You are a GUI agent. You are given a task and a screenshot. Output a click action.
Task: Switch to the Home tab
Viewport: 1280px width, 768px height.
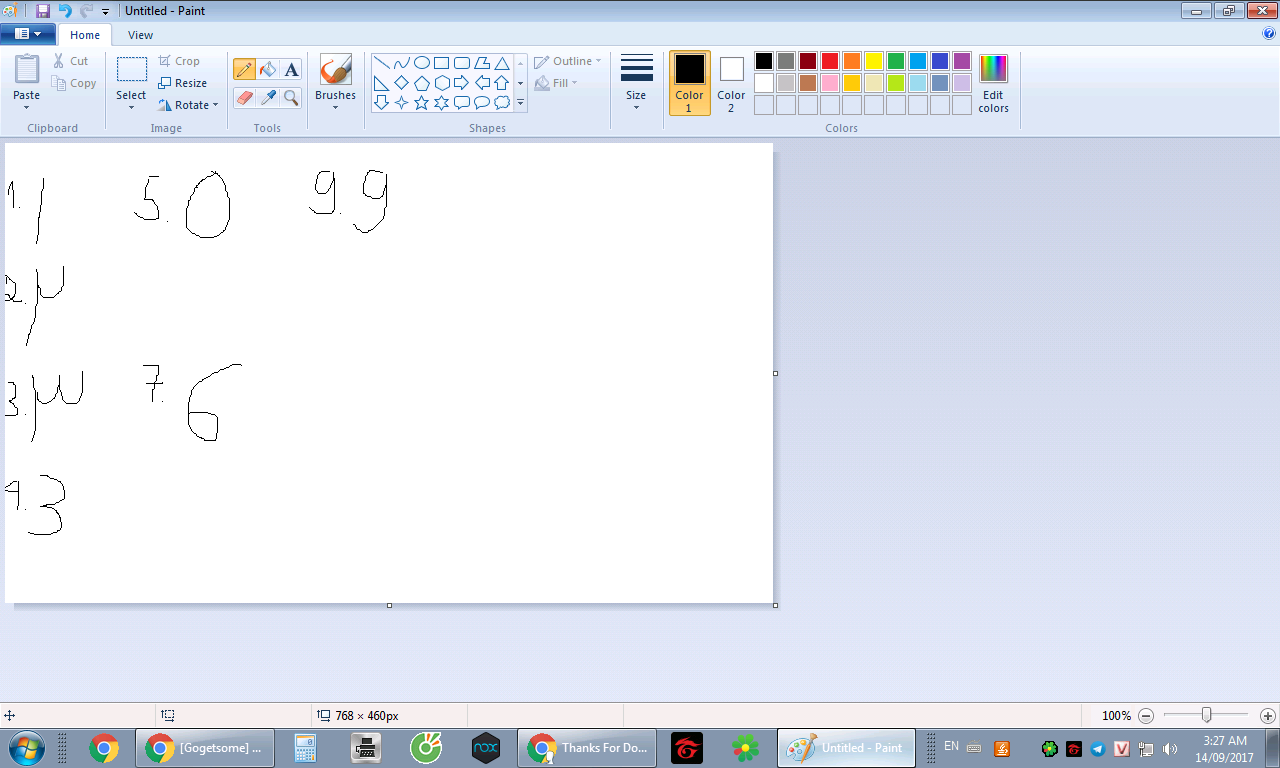(85, 35)
